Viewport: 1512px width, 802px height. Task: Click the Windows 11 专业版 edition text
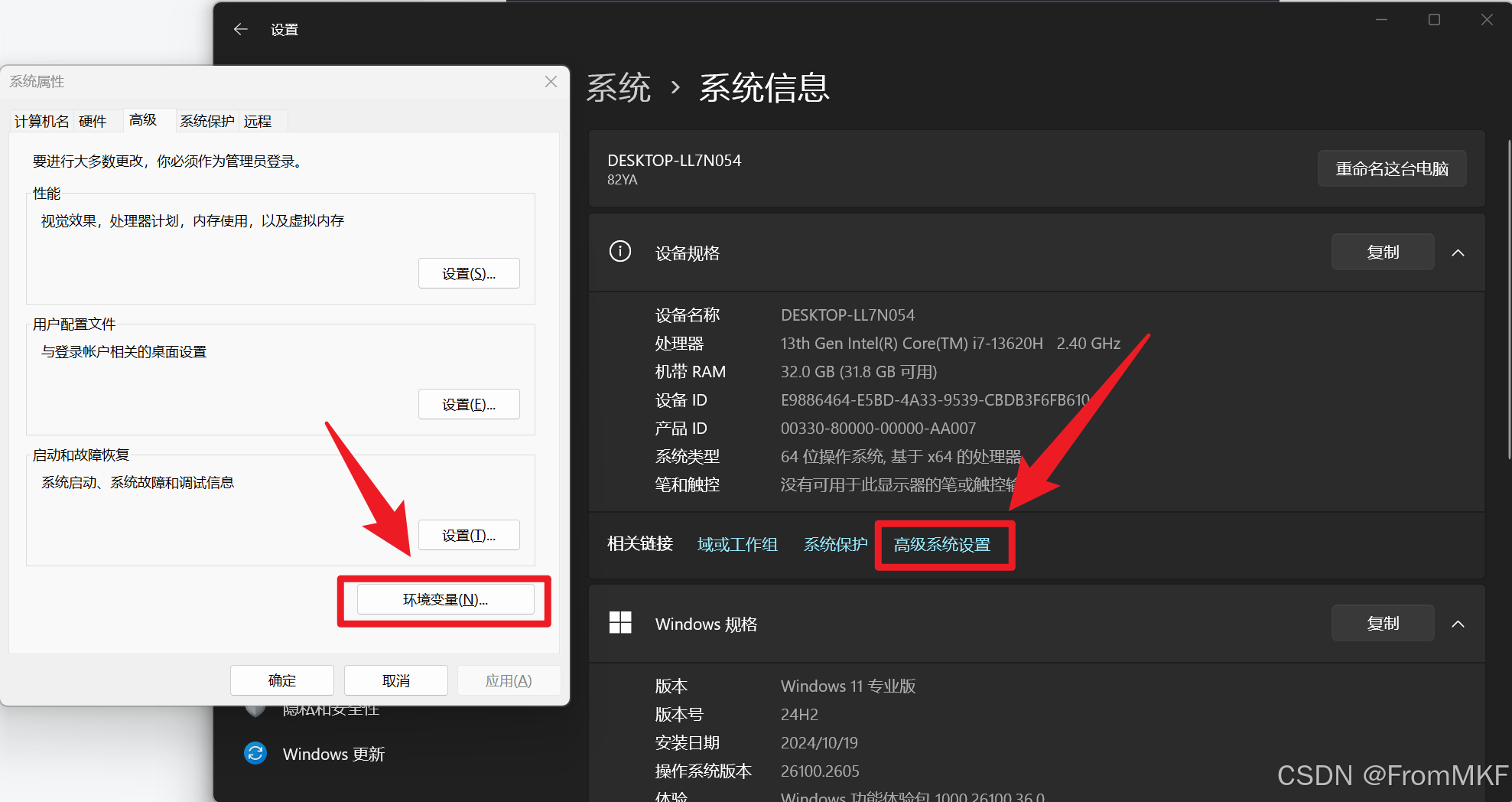coord(848,686)
